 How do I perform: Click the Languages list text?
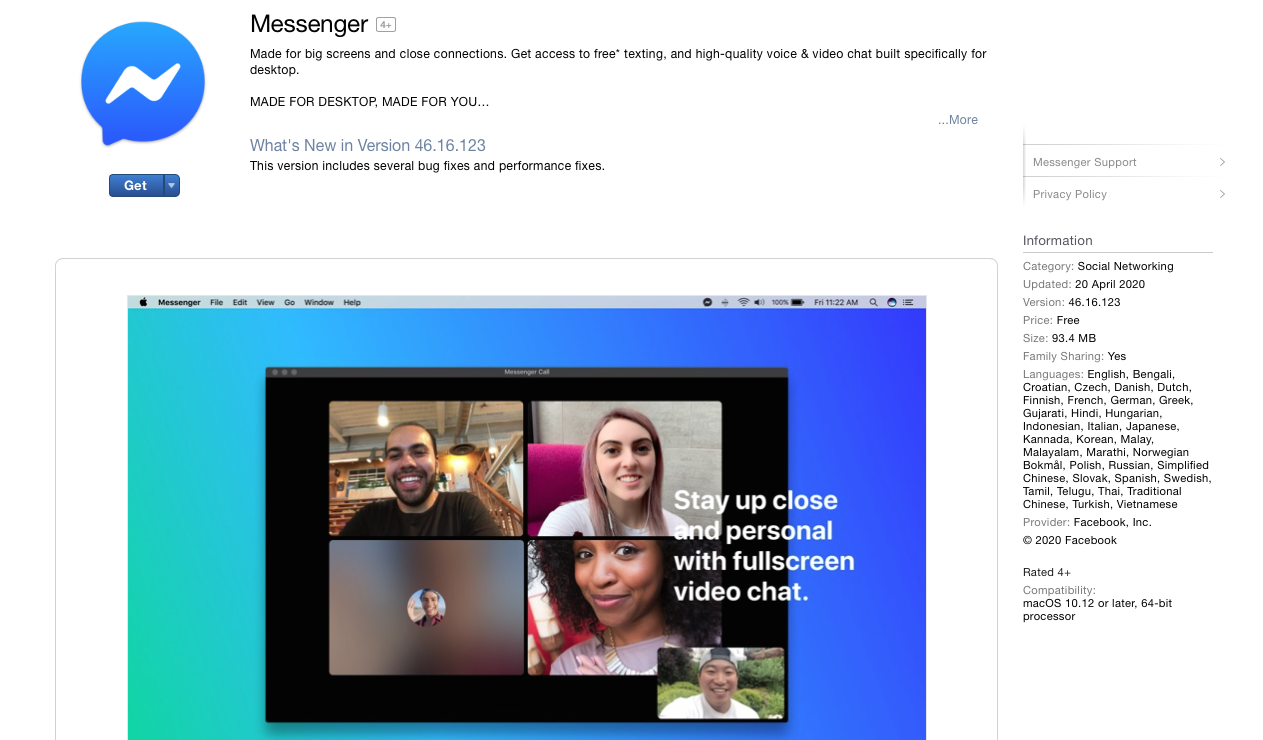tap(1117, 439)
